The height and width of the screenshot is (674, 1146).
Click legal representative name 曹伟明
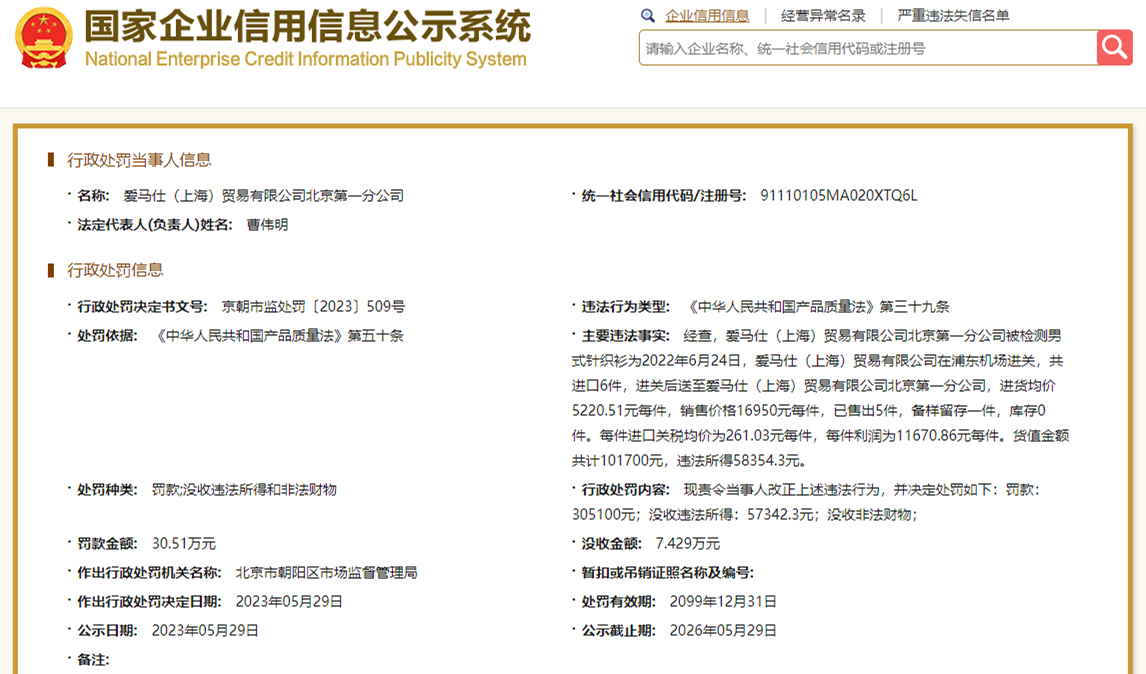coord(267,225)
